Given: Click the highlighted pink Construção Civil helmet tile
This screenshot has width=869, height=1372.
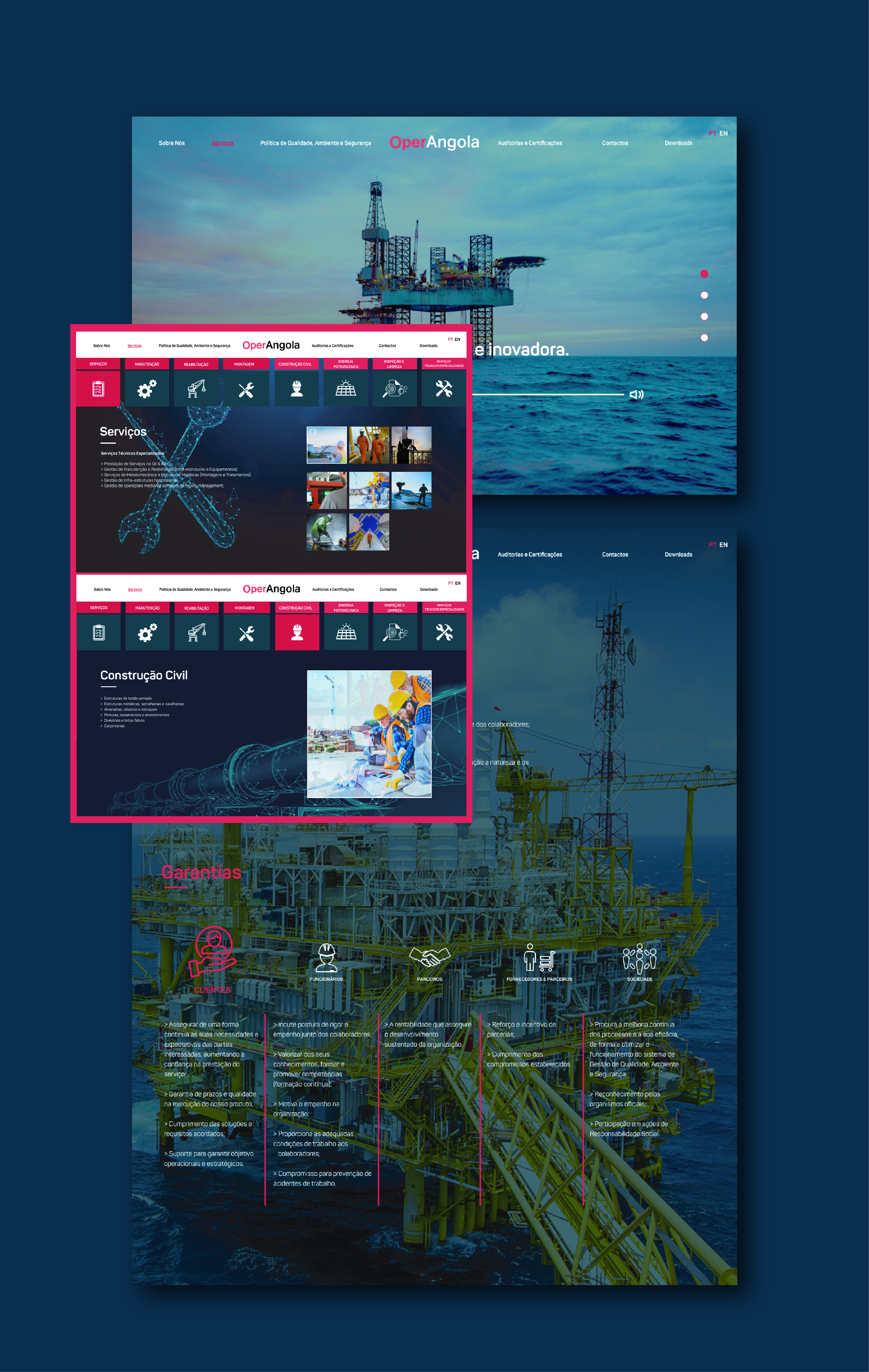Looking at the screenshot, I should (x=297, y=632).
